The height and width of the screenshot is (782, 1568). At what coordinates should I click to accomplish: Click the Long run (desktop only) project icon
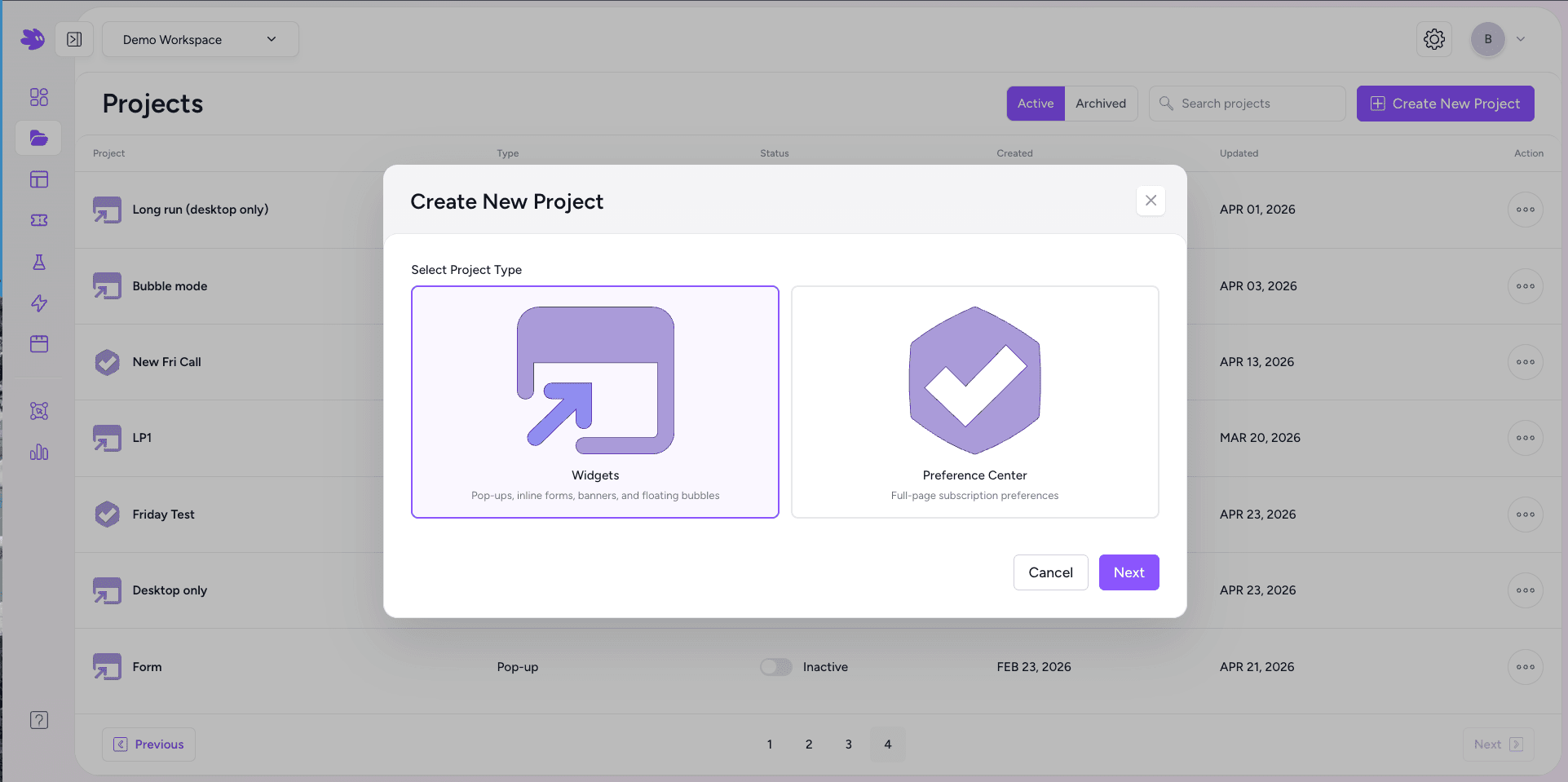[107, 210]
